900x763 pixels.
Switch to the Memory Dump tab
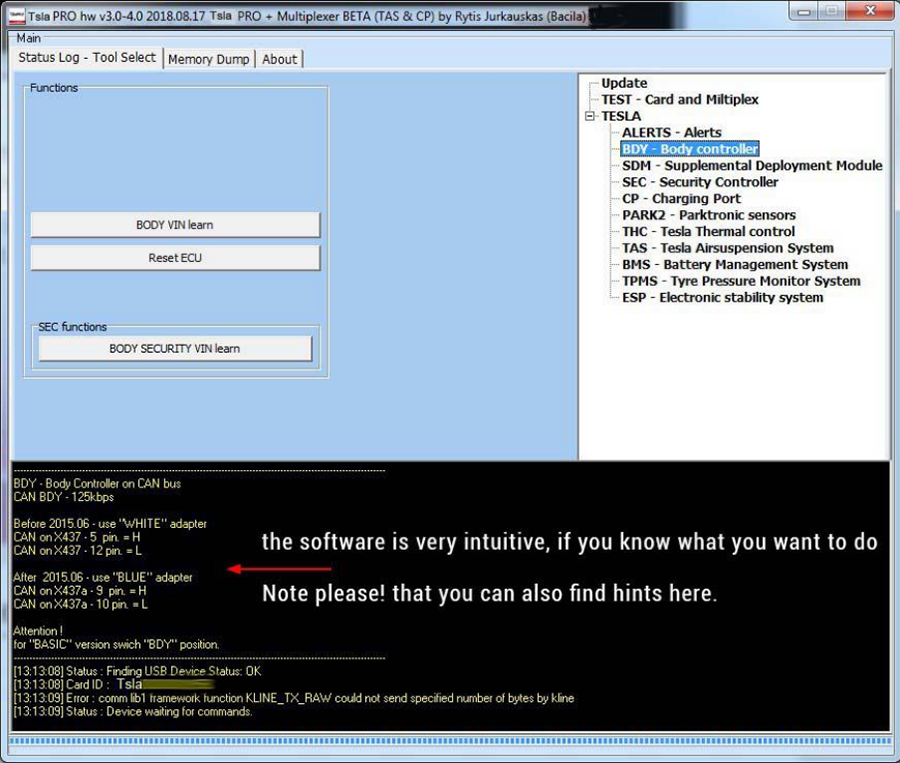(x=208, y=59)
